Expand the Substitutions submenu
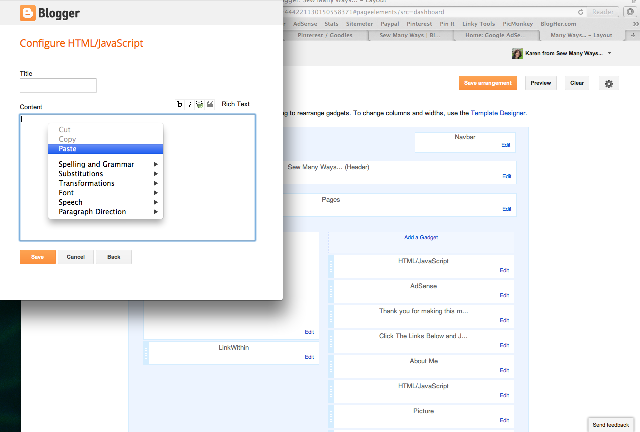Screen dimensions: 640x432 click(x=105, y=174)
